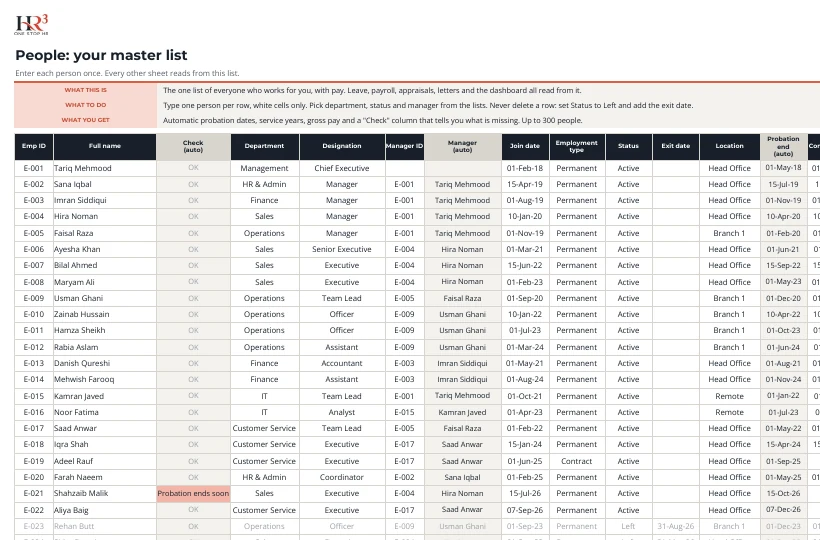Select the 'Probation ends soon' warning cell
This screenshot has height=540, width=820.
pos(193,493)
